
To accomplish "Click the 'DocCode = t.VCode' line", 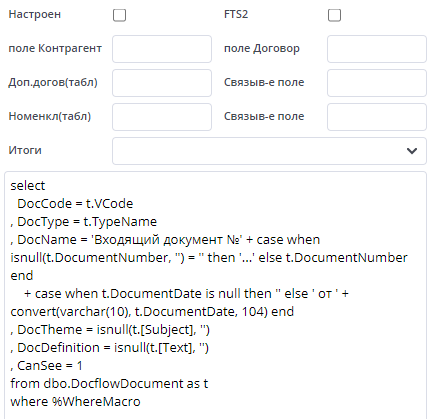I will pyautogui.click(x=75, y=204).
